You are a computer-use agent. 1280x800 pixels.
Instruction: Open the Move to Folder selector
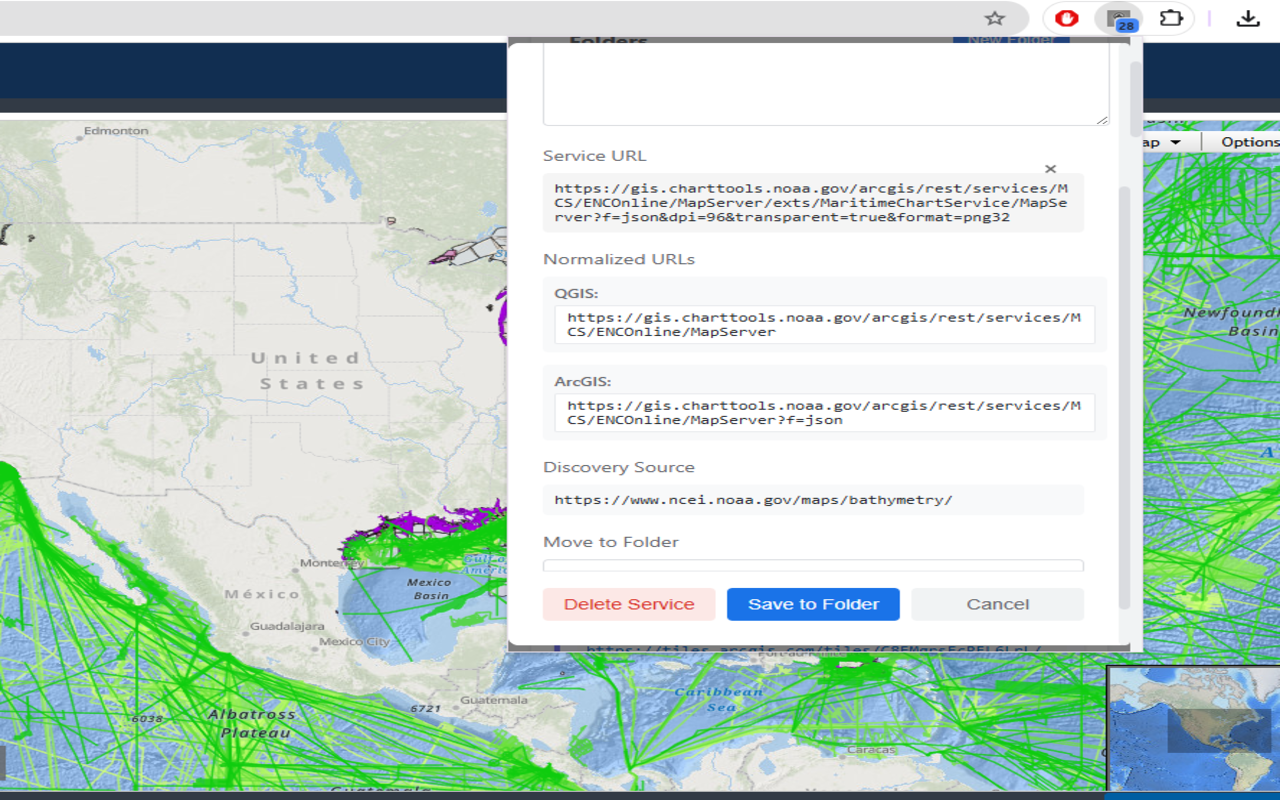pyautogui.click(x=813, y=566)
